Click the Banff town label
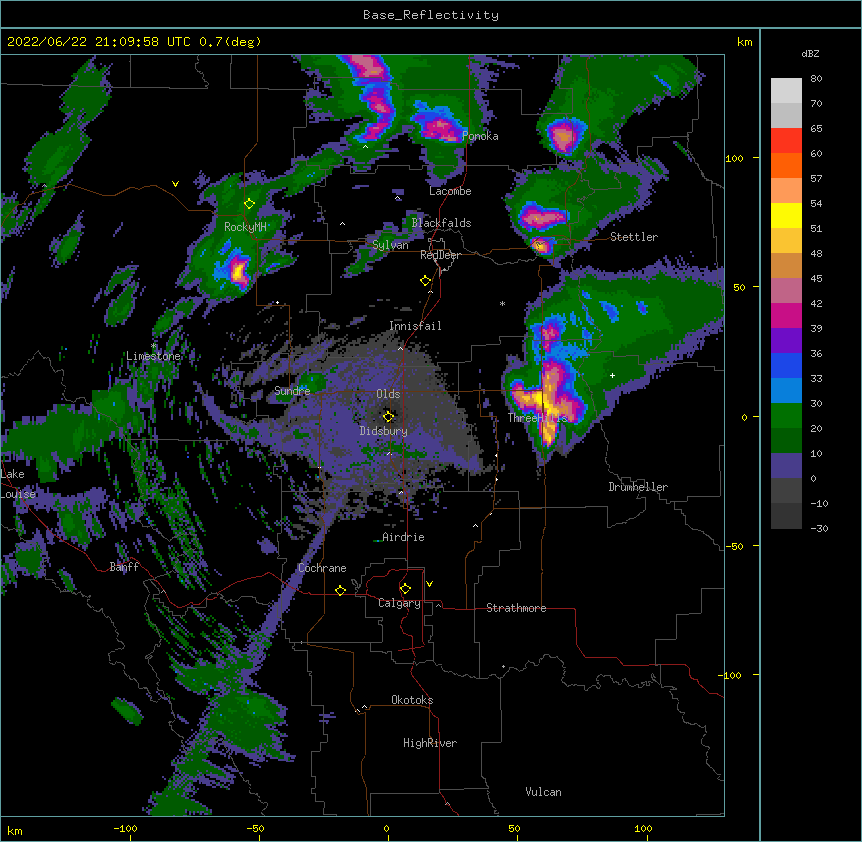 click(x=124, y=567)
